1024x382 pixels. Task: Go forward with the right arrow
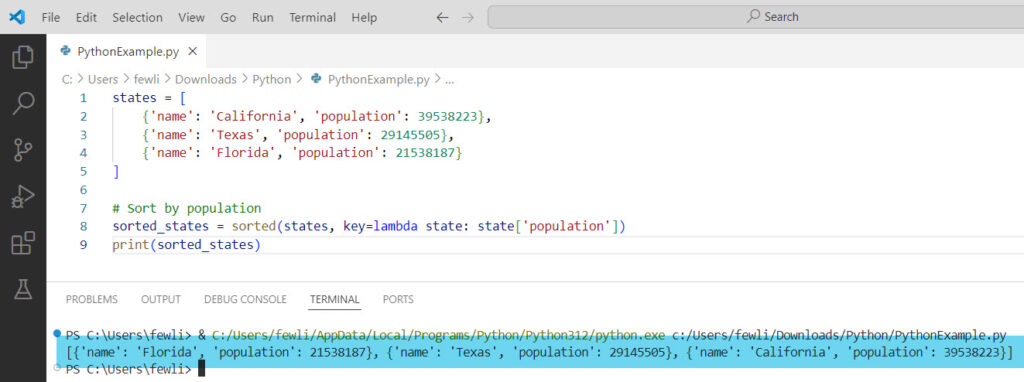coord(468,18)
